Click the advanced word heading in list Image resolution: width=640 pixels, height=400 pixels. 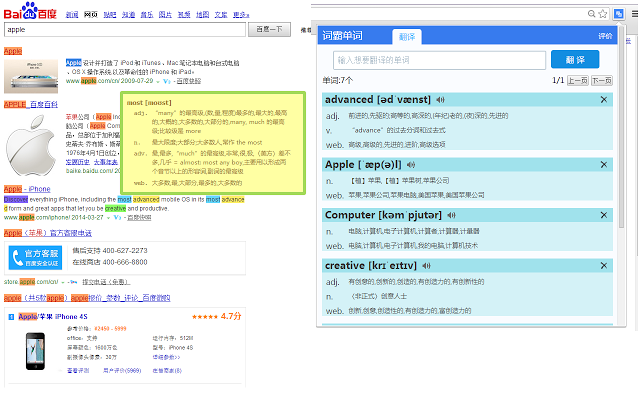[378, 100]
